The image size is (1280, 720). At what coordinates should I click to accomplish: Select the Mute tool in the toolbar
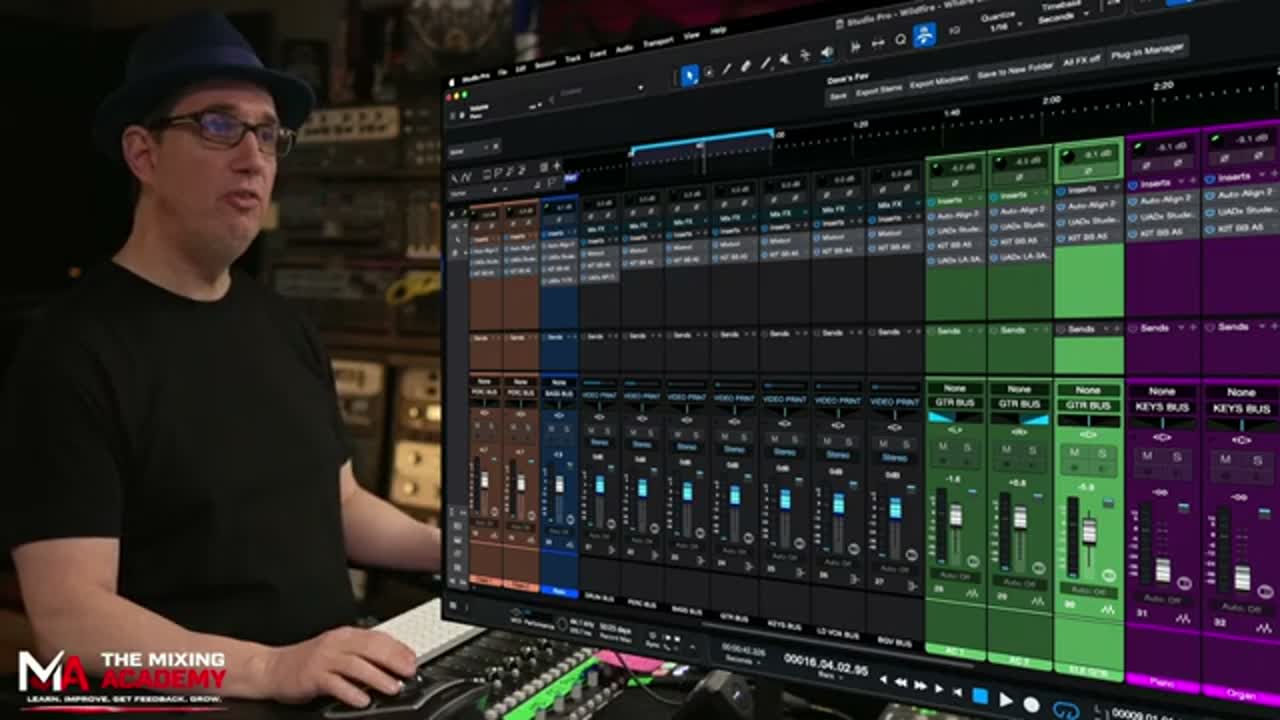pyautogui.click(x=786, y=60)
